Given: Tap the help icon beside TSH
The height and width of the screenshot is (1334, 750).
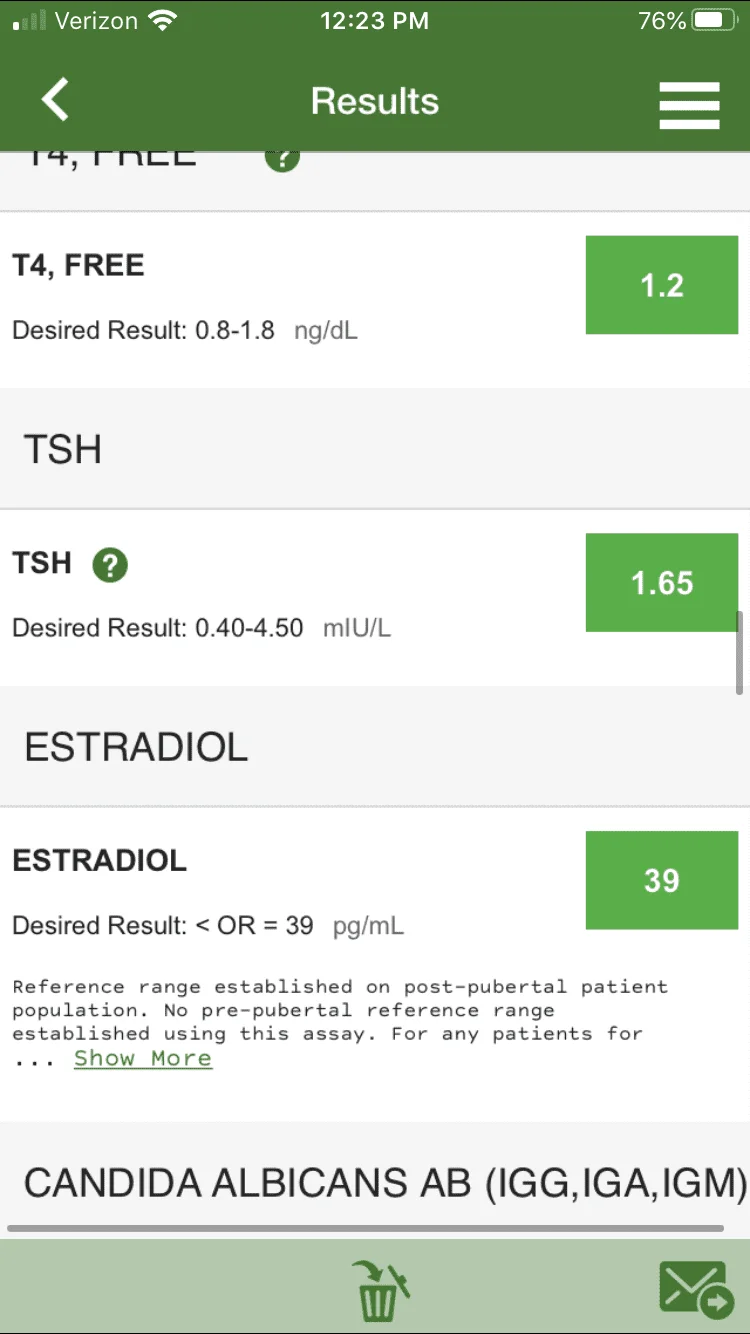Looking at the screenshot, I should (110, 565).
